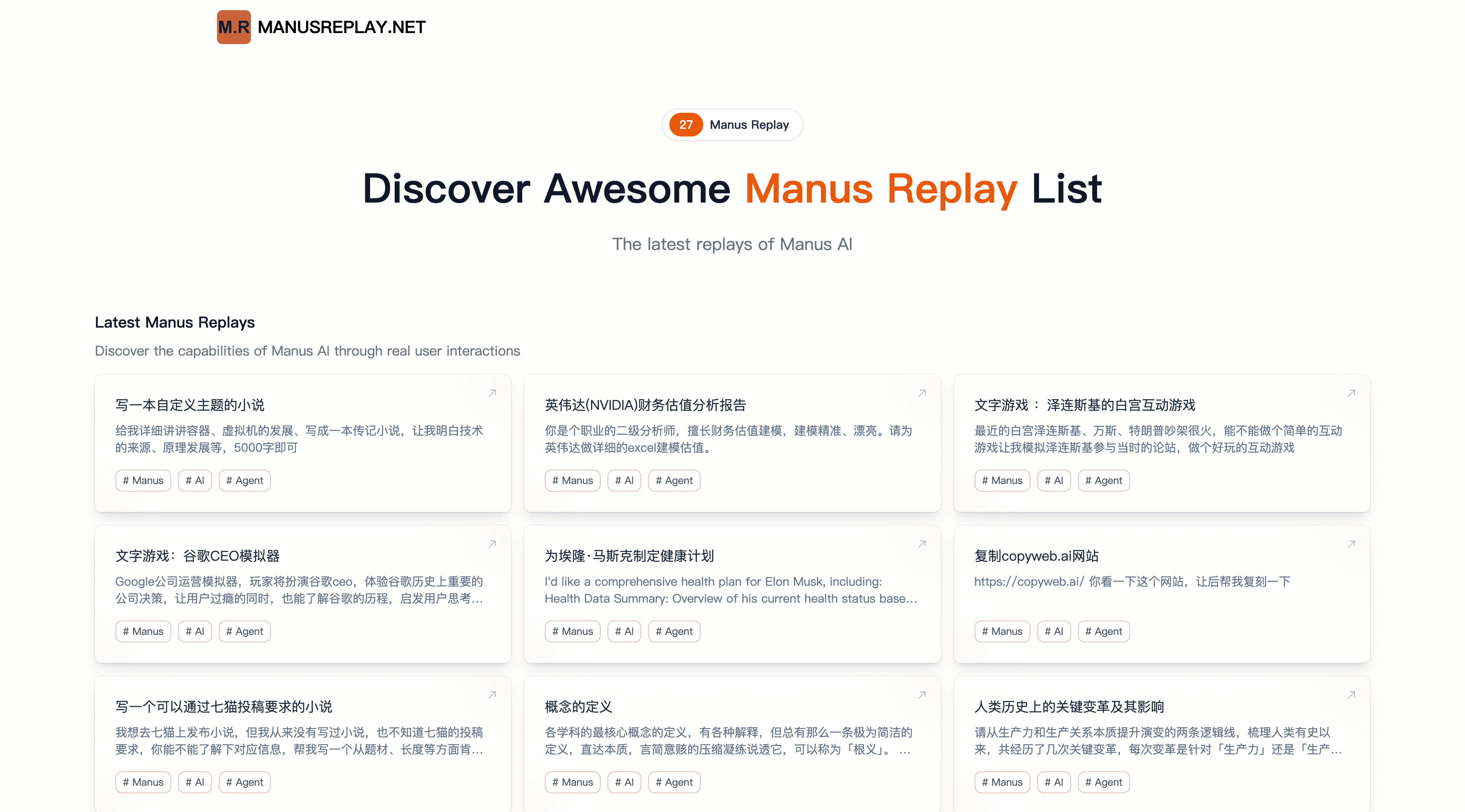Open arrow icon on 人类历史上的关键变革及其影响 card
This screenshot has height=812, width=1465.
(1351, 694)
